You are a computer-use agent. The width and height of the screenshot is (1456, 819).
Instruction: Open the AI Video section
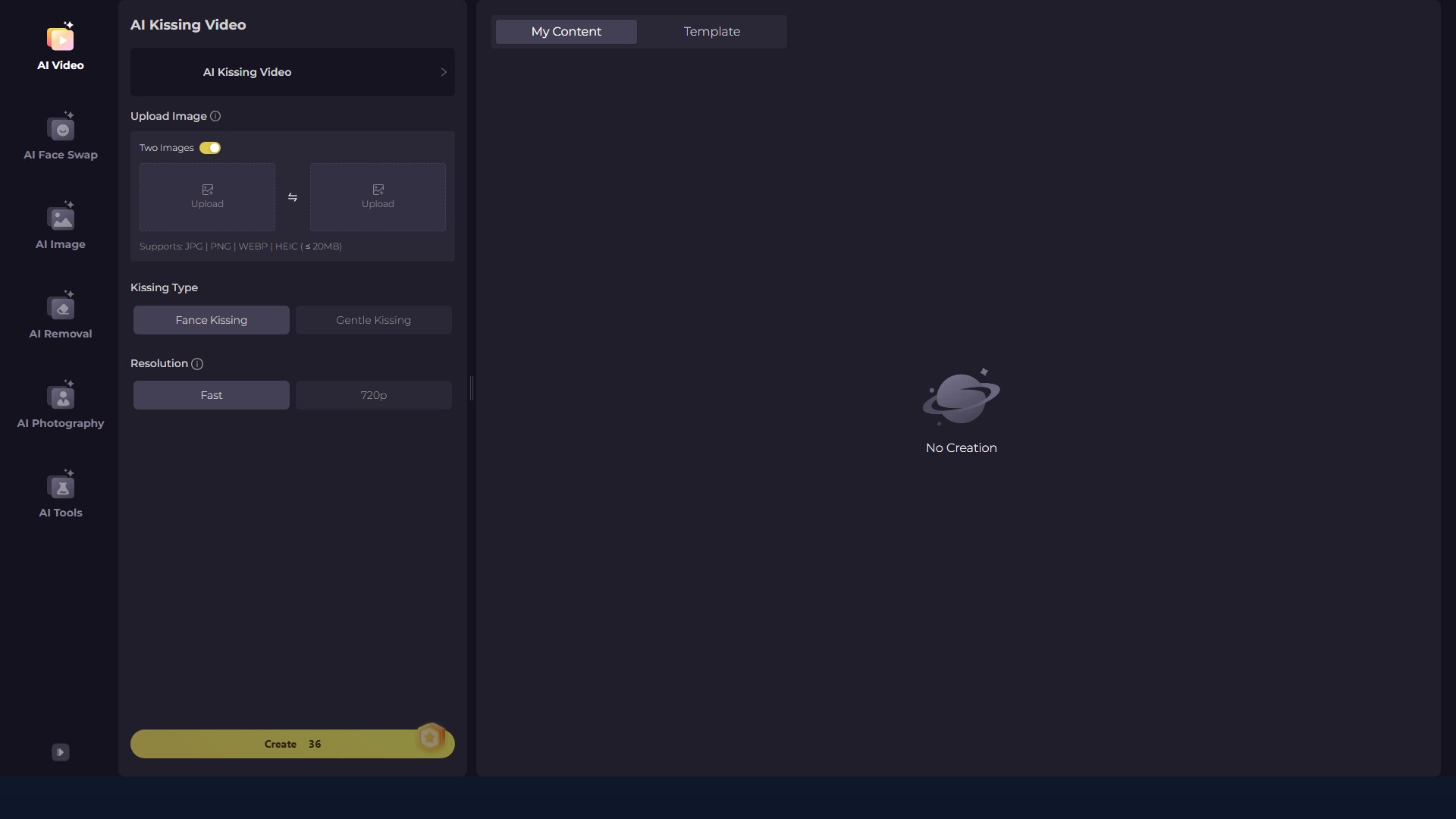61,47
